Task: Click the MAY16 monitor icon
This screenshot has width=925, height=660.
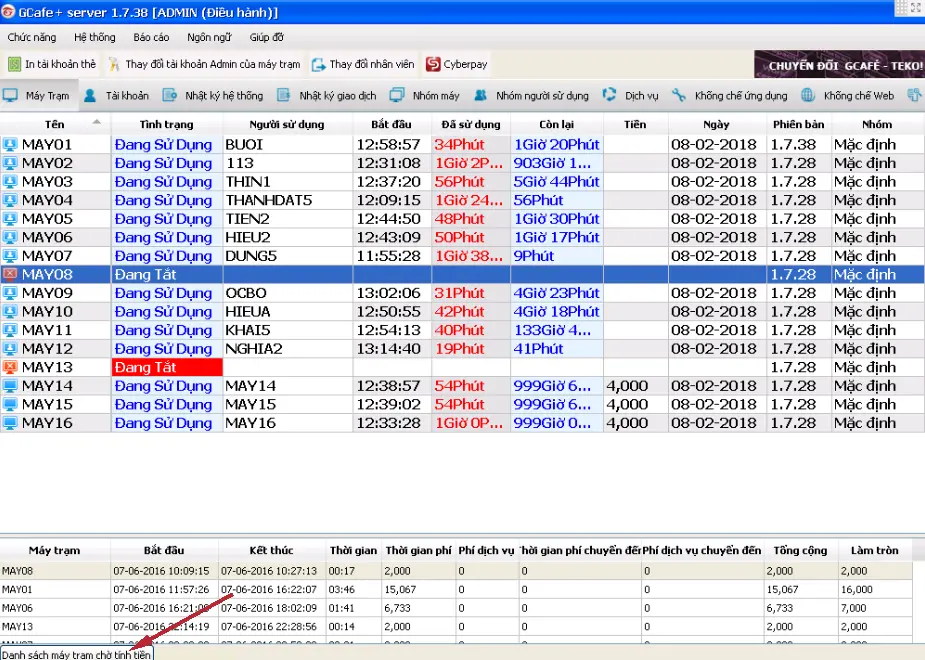Action: click(x=10, y=423)
